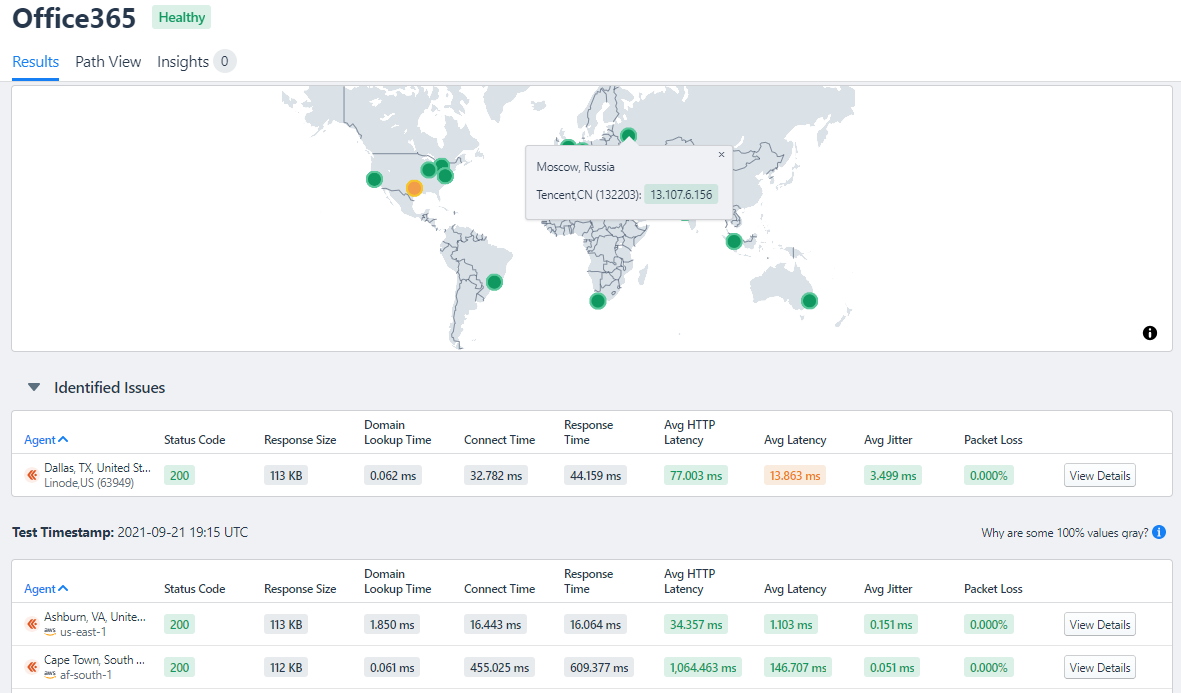Click the Office365 page title
1181x693 pixels.
[x=74, y=18]
